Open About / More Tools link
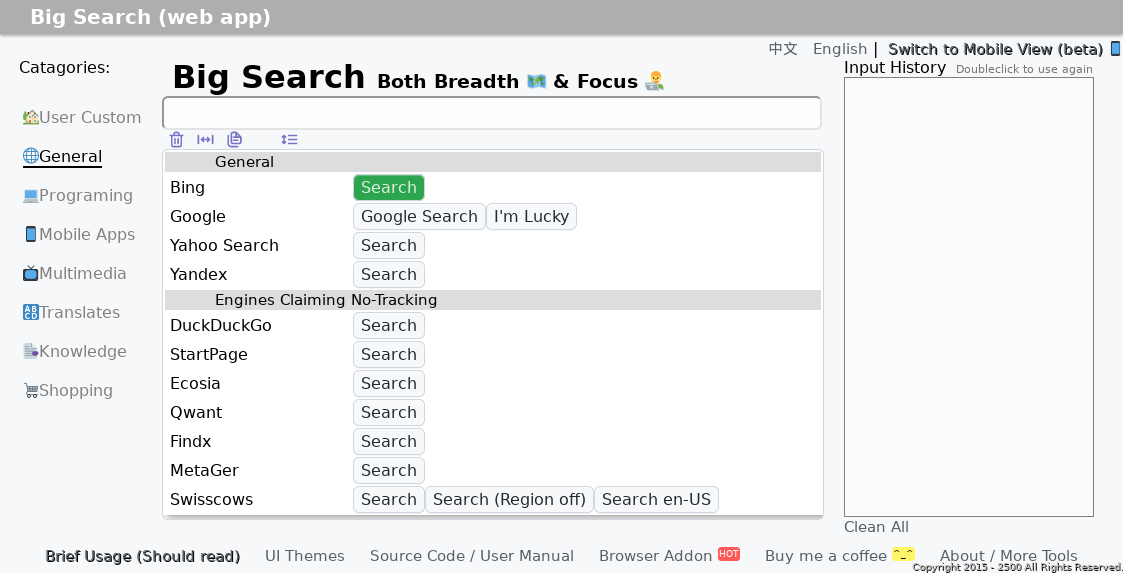 (x=1008, y=556)
